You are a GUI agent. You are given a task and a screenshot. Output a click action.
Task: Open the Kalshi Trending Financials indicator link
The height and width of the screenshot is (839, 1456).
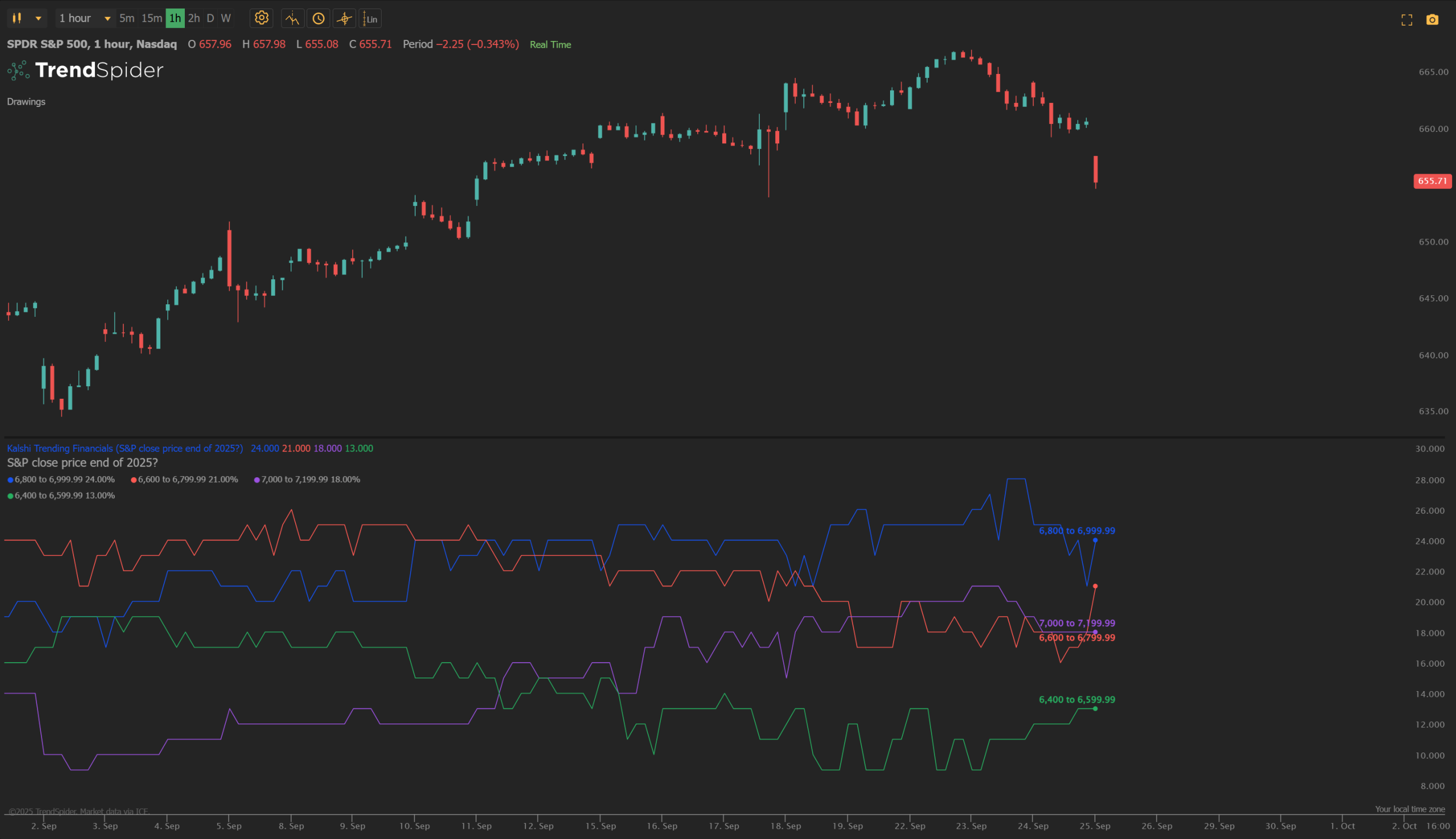125,448
